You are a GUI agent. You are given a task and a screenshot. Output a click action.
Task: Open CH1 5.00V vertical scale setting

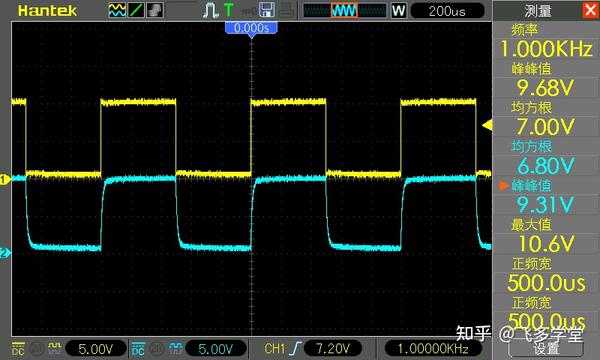pyautogui.click(x=96, y=349)
